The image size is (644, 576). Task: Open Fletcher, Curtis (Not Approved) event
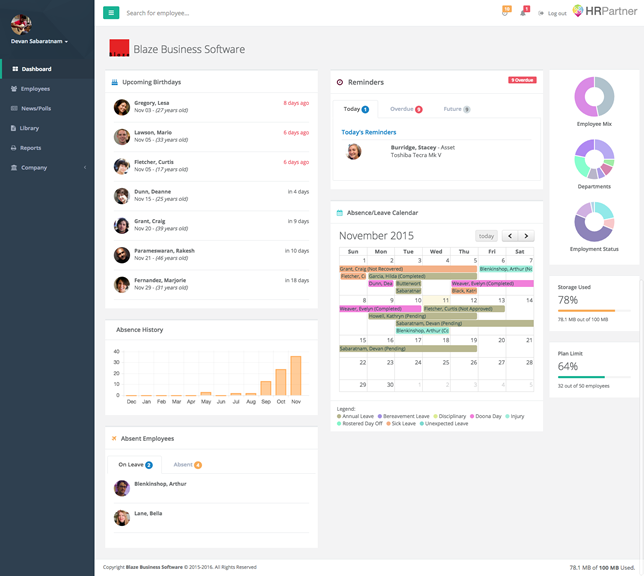click(x=464, y=309)
